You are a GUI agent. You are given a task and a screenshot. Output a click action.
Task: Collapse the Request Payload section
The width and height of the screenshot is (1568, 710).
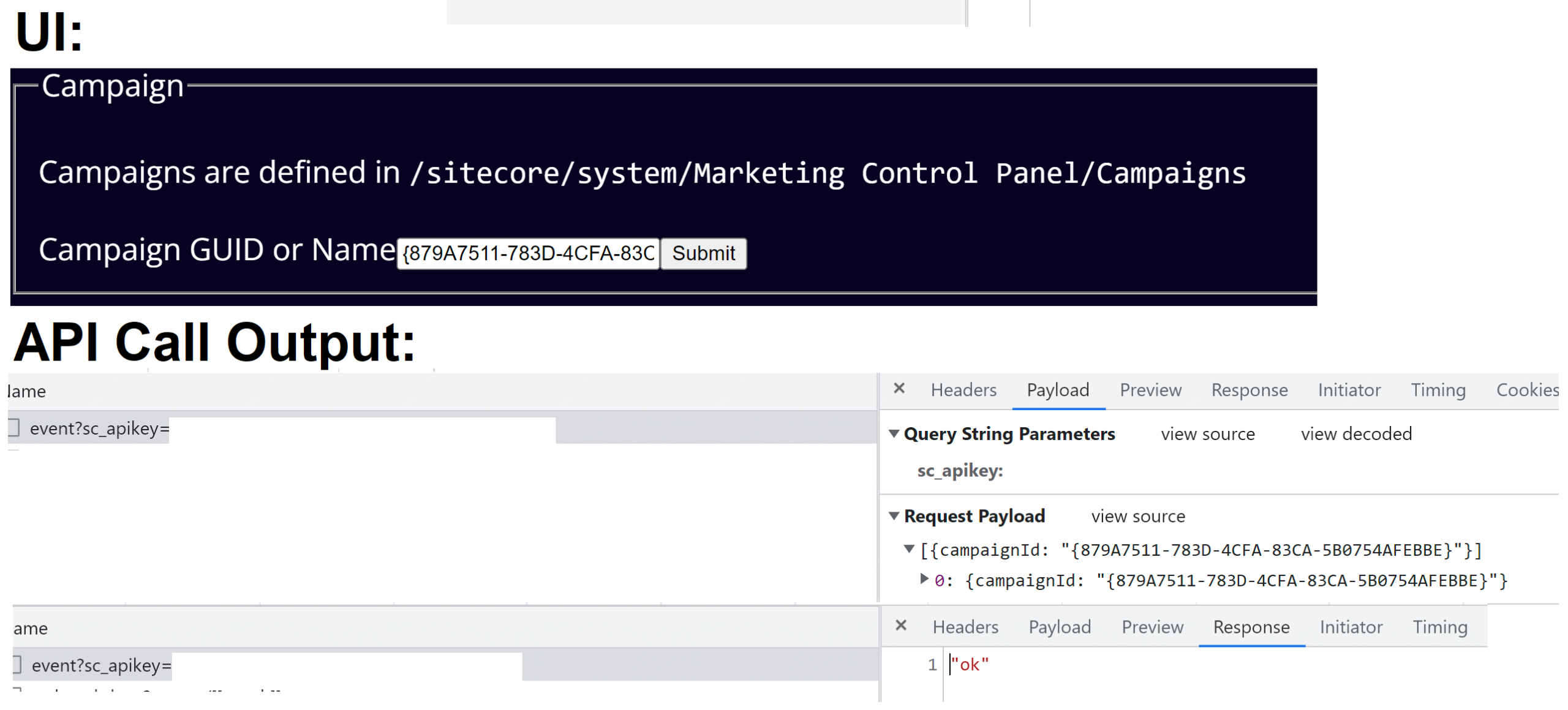tap(894, 516)
